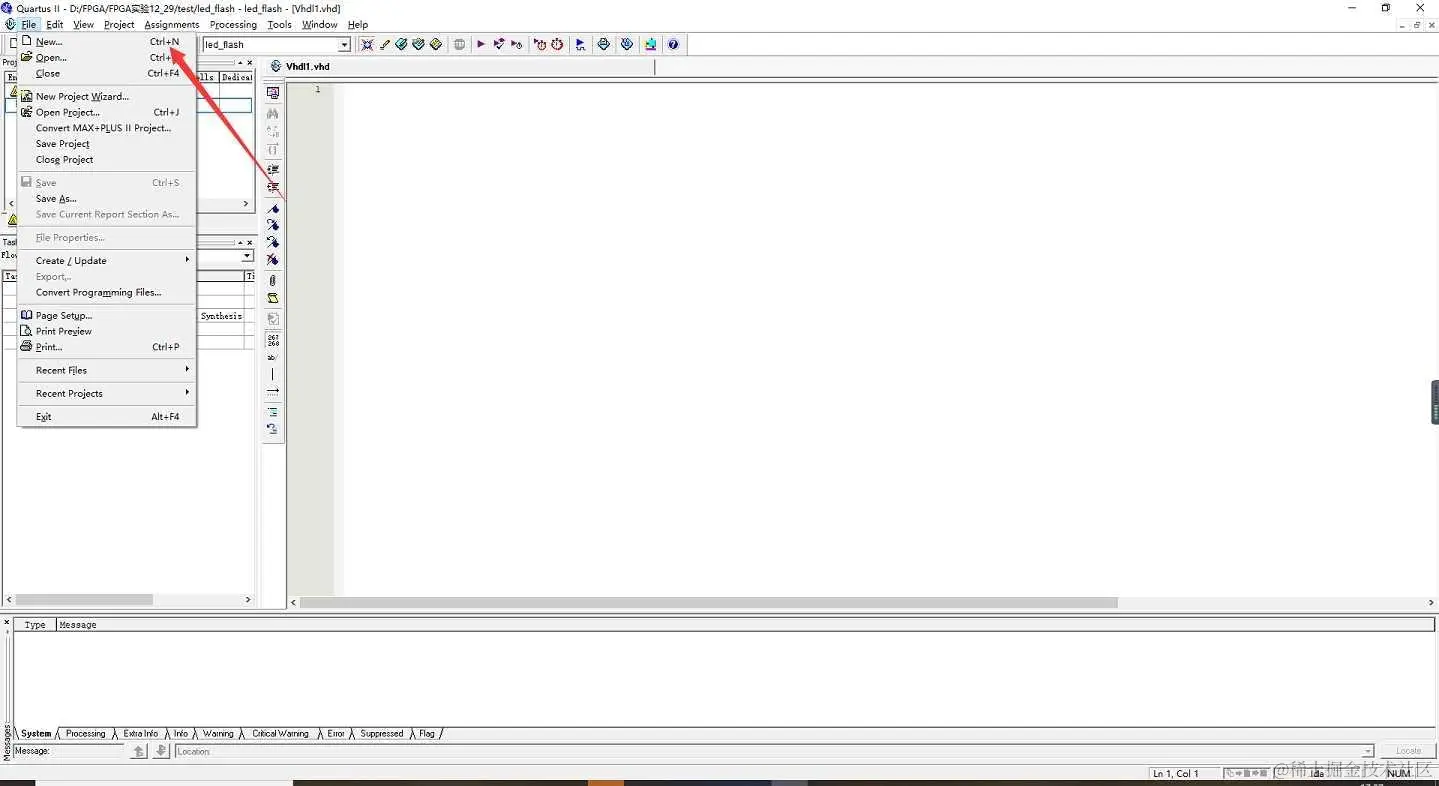Switch to the Suppressed messages tab
The width and height of the screenshot is (1439, 786).
tap(382, 733)
